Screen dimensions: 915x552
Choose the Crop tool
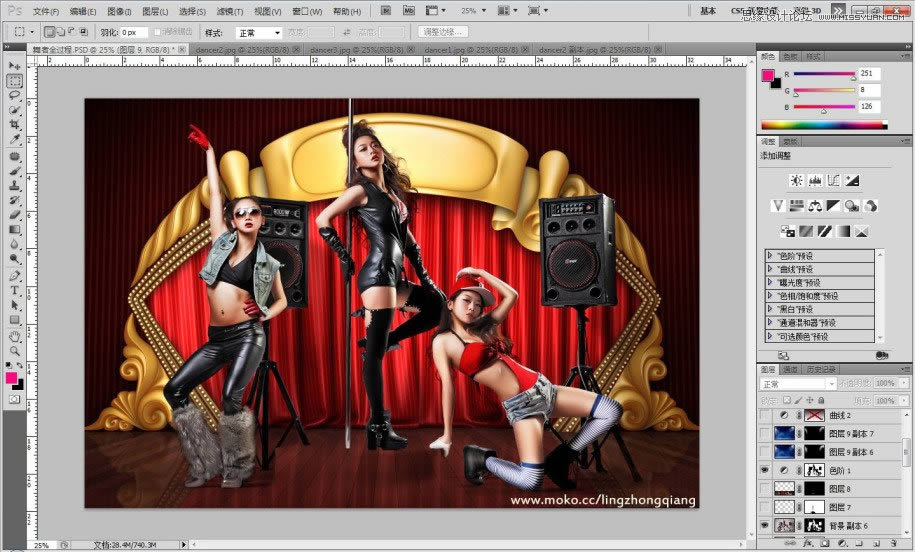tap(15, 125)
